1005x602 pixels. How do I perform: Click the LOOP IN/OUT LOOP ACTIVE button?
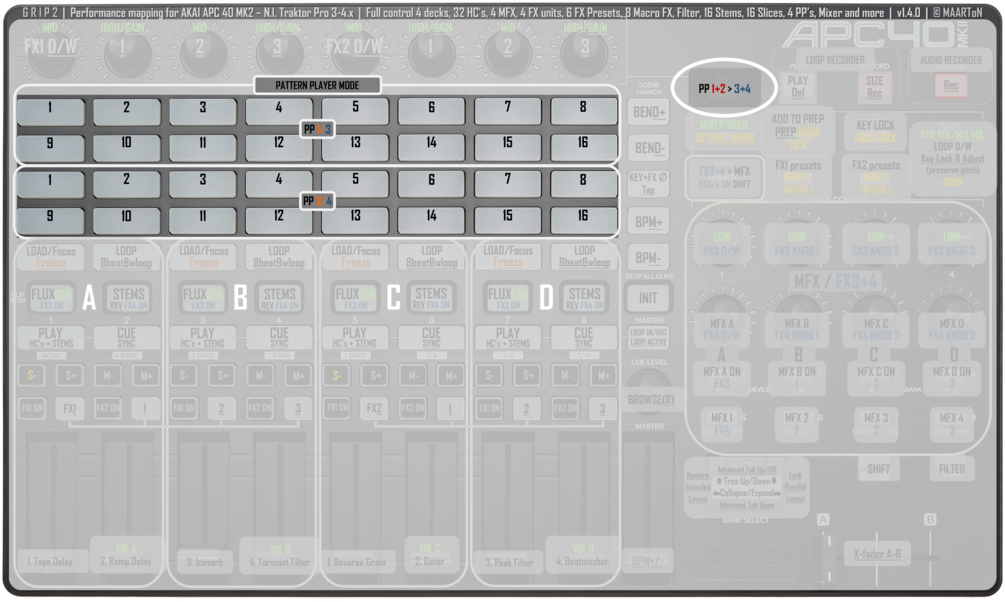649,337
